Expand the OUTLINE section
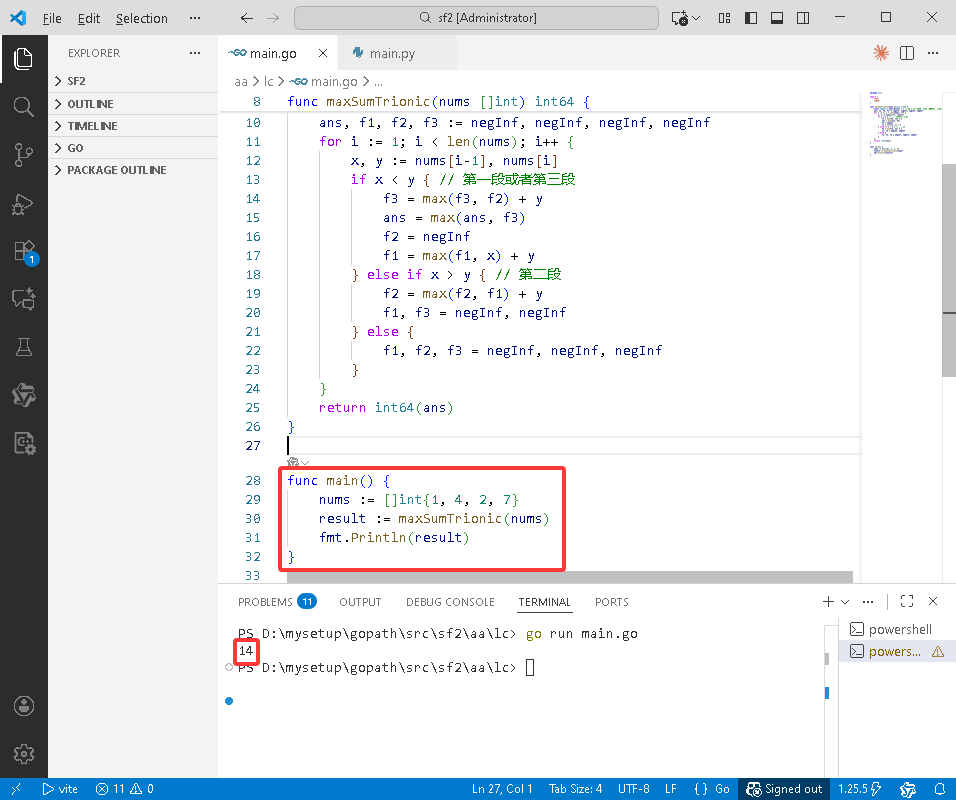The height and width of the screenshot is (800, 956). 133,104
